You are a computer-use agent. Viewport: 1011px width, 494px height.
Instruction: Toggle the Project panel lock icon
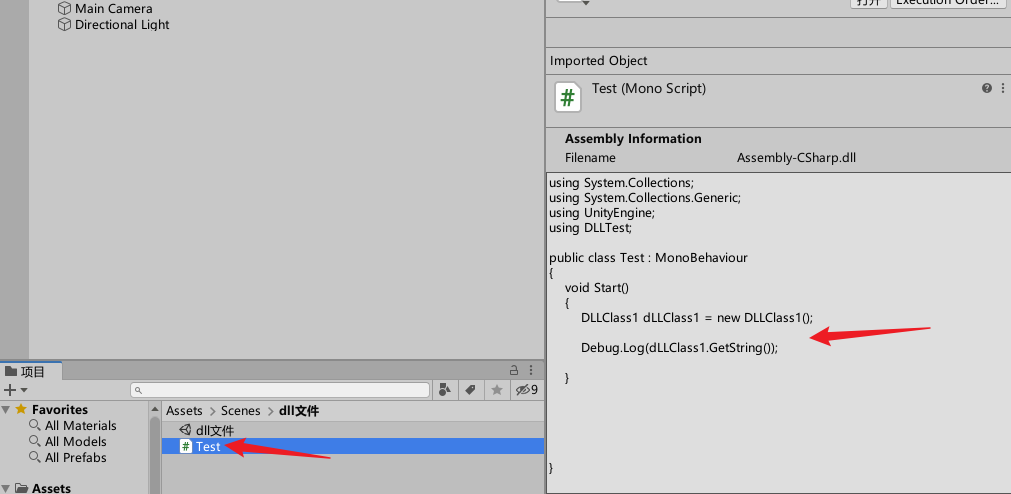[x=514, y=370]
